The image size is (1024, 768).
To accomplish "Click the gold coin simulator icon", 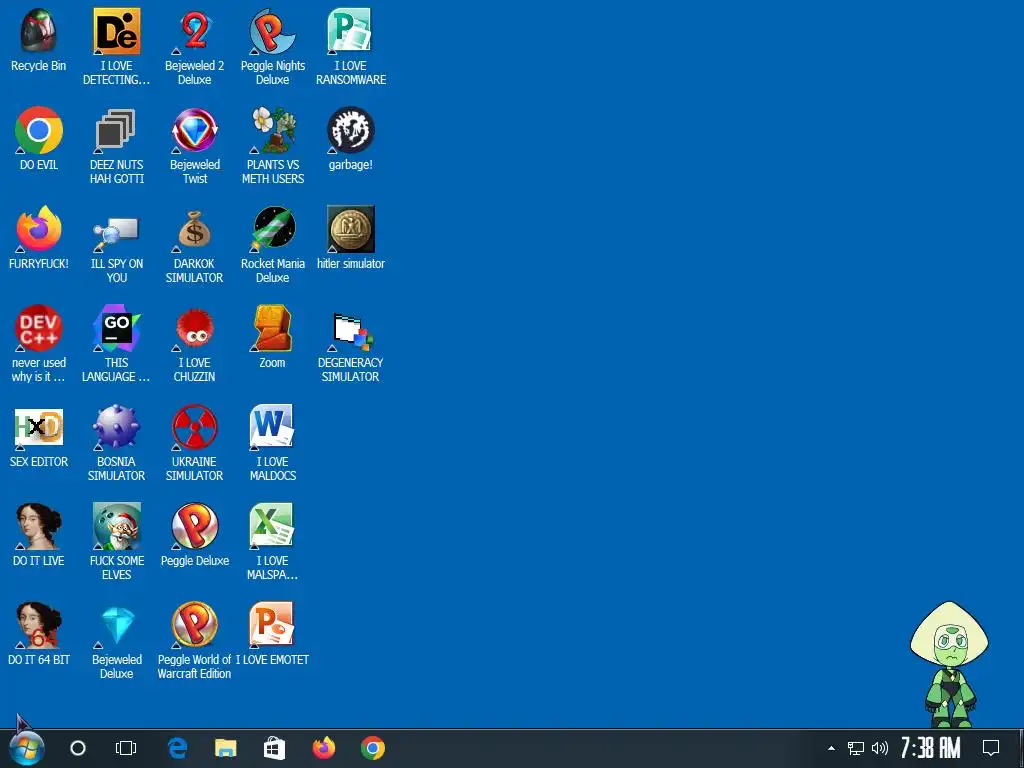I will tap(351, 229).
